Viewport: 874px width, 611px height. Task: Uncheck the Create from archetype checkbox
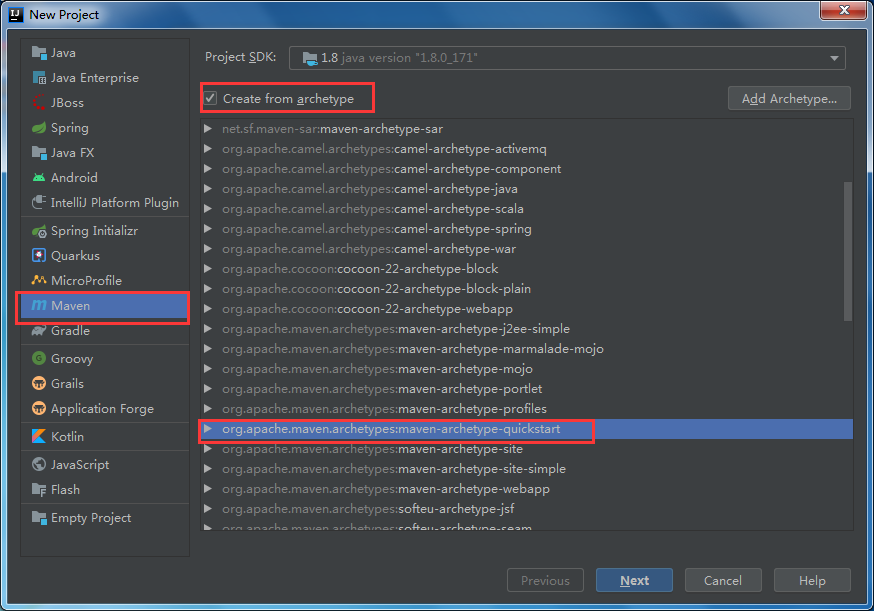pyautogui.click(x=210, y=99)
